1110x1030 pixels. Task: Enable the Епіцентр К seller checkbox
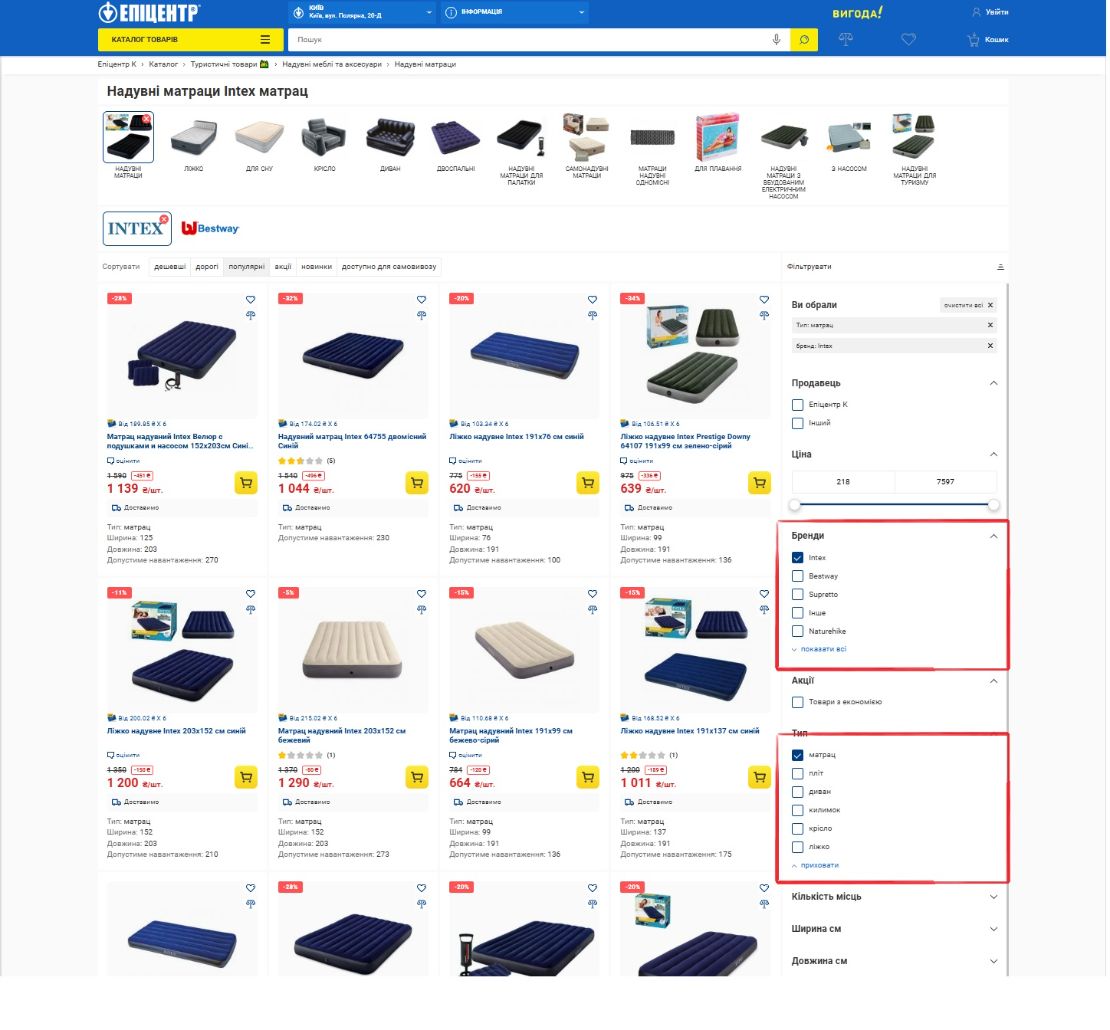pos(798,405)
